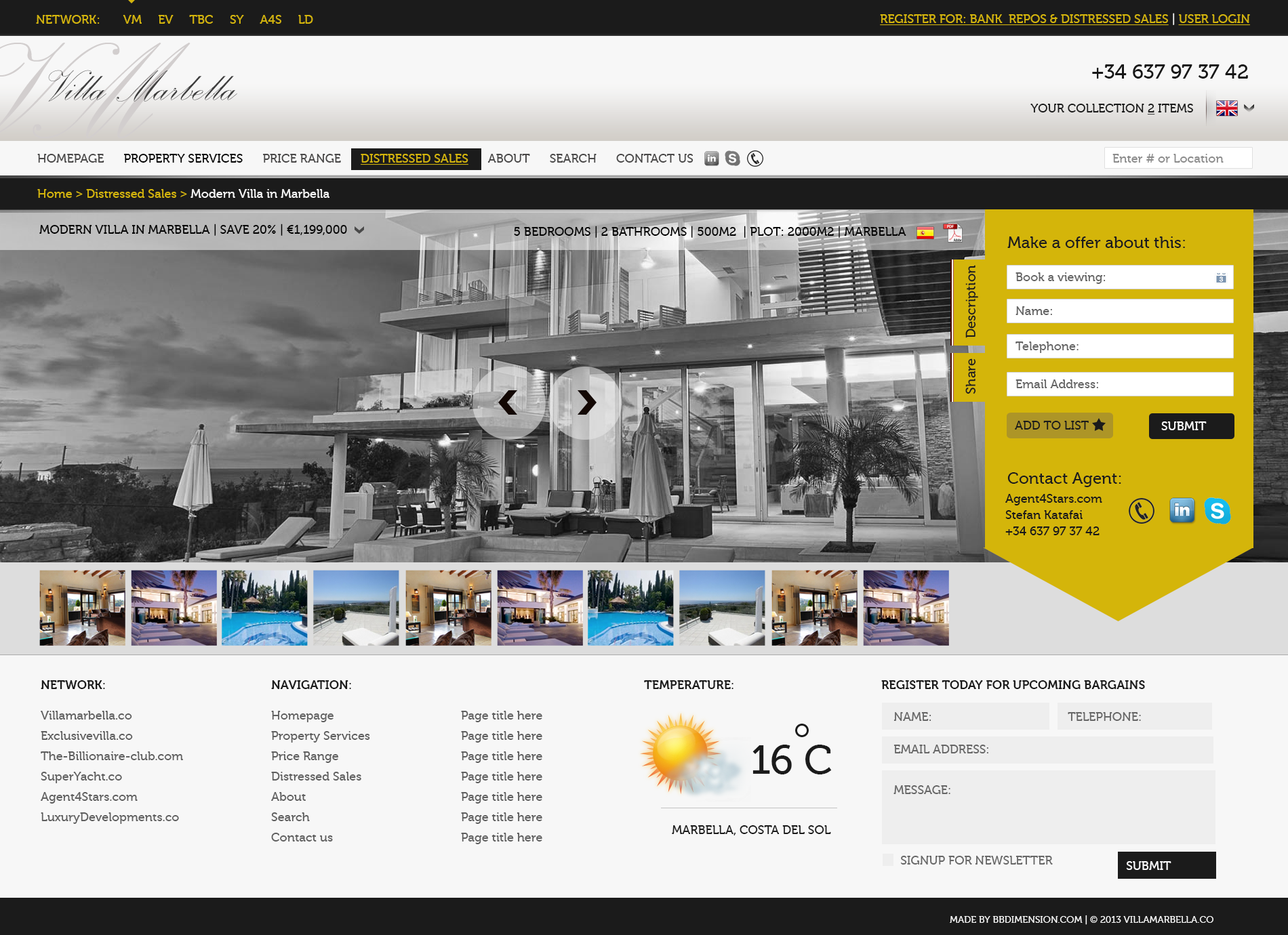Image resolution: width=1288 pixels, height=935 pixels.
Task: Select EV in the network bar
Action: tap(165, 20)
